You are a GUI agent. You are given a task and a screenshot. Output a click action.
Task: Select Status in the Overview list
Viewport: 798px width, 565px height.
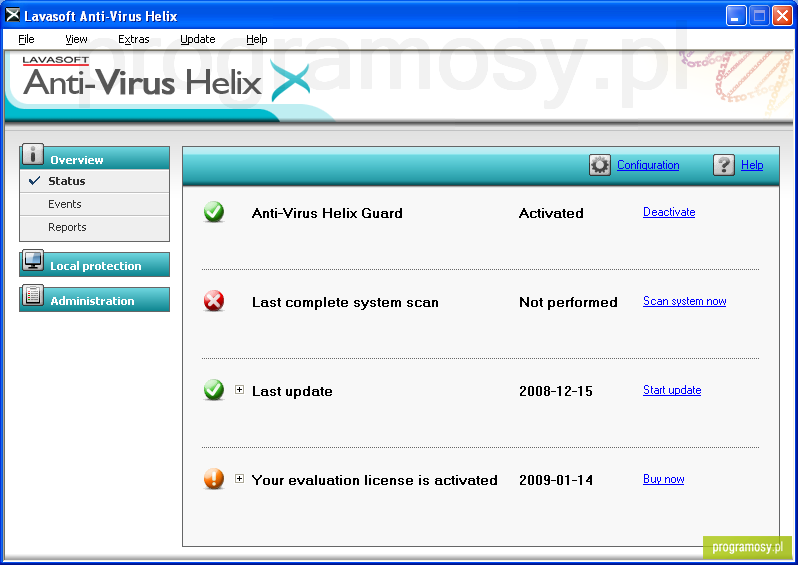tap(95, 181)
